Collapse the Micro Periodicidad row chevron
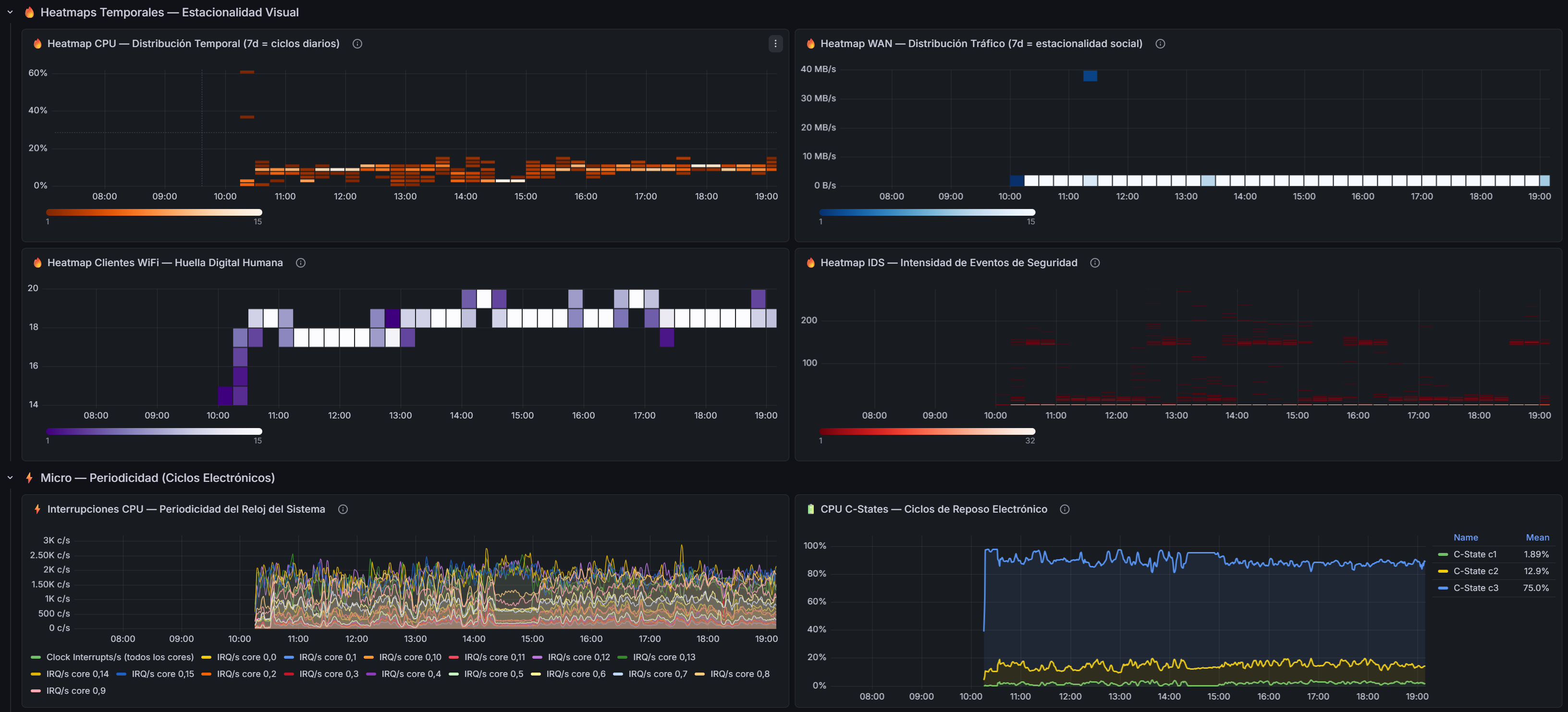The height and width of the screenshot is (712, 1568). tap(10, 478)
